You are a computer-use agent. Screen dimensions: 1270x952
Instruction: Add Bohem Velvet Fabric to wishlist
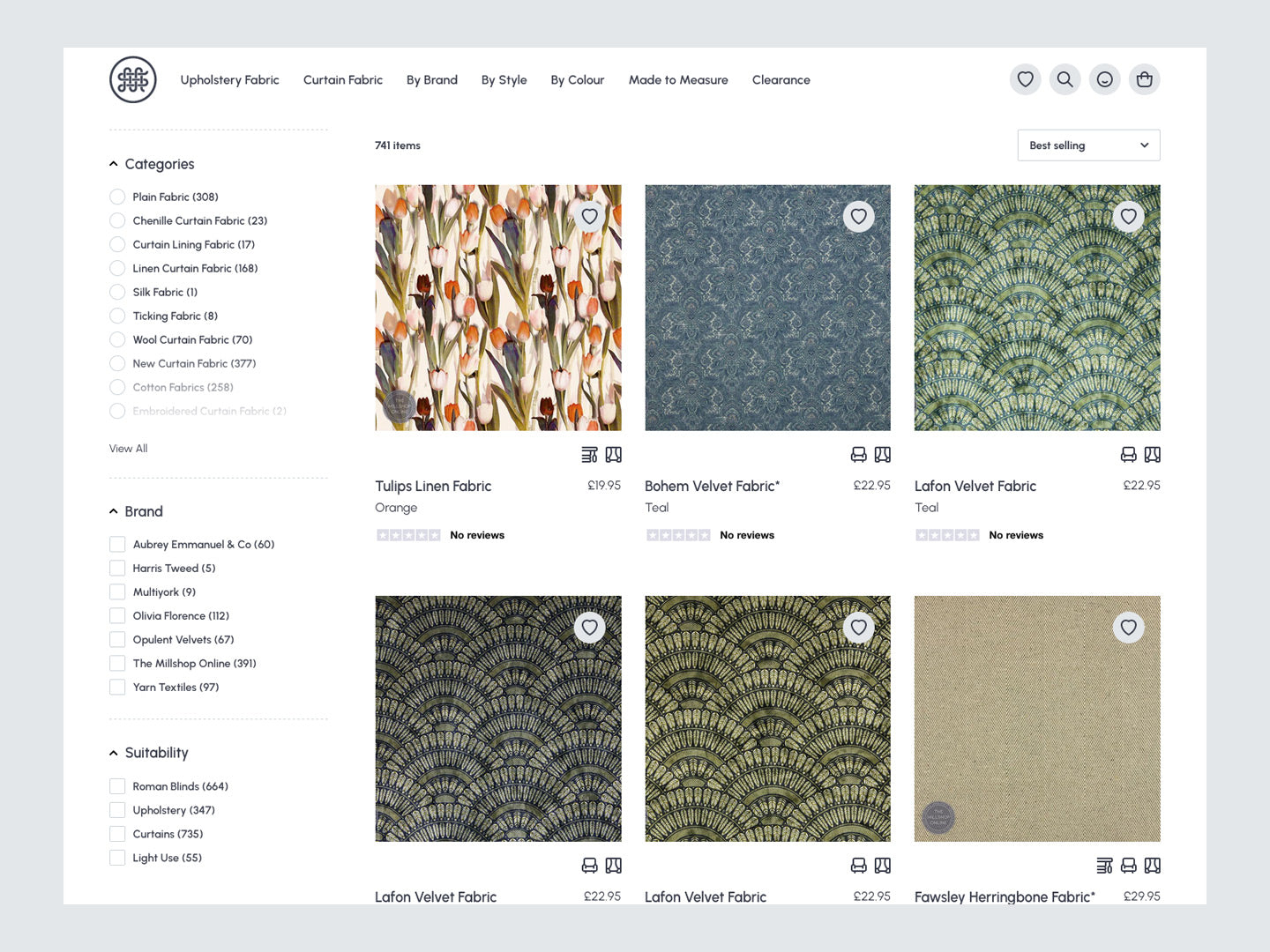click(858, 217)
